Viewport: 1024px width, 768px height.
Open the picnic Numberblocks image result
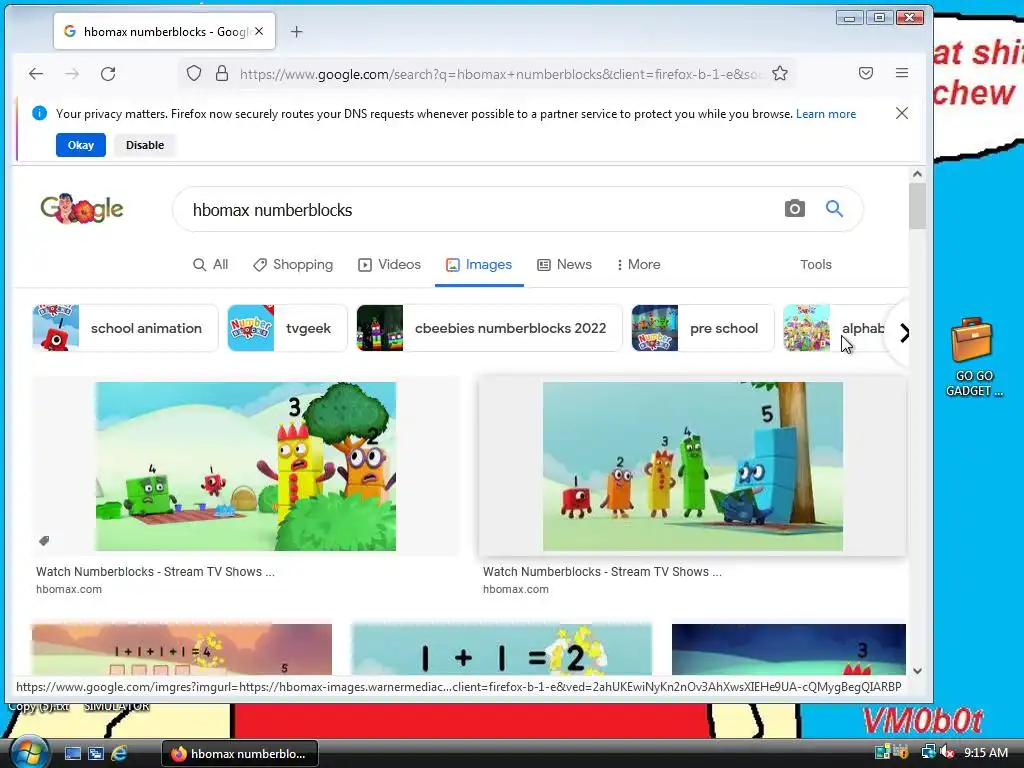(246, 466)
